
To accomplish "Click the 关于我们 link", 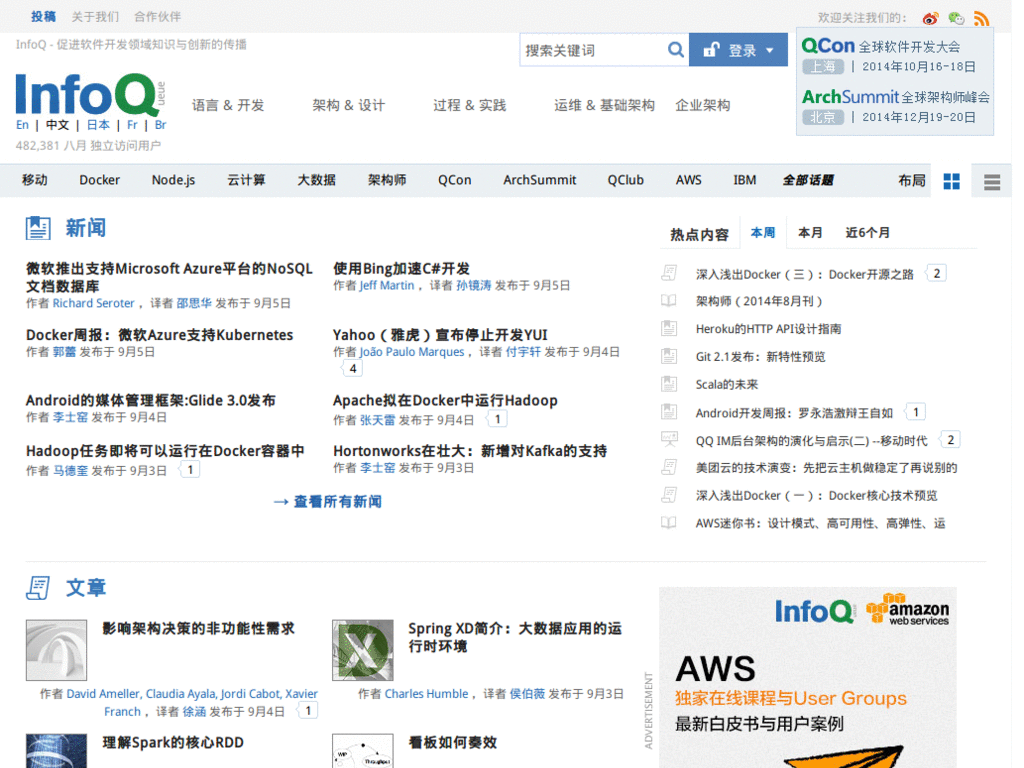I will coord(95,16).
